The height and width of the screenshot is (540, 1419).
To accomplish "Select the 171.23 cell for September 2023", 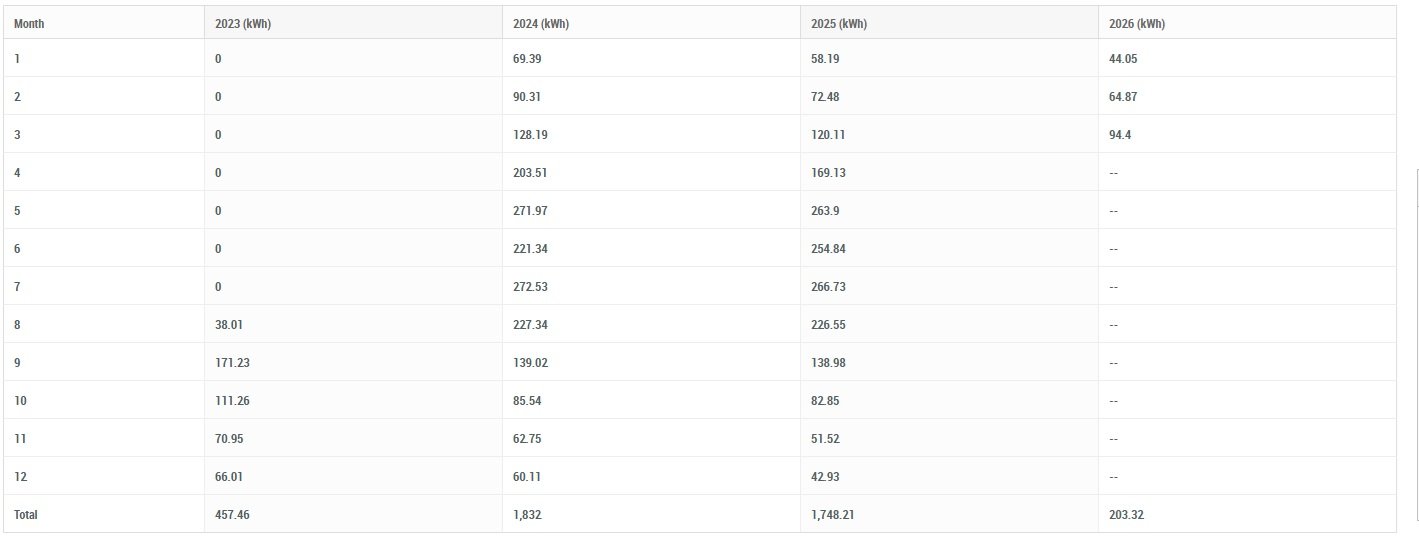I will click(232, 363).
